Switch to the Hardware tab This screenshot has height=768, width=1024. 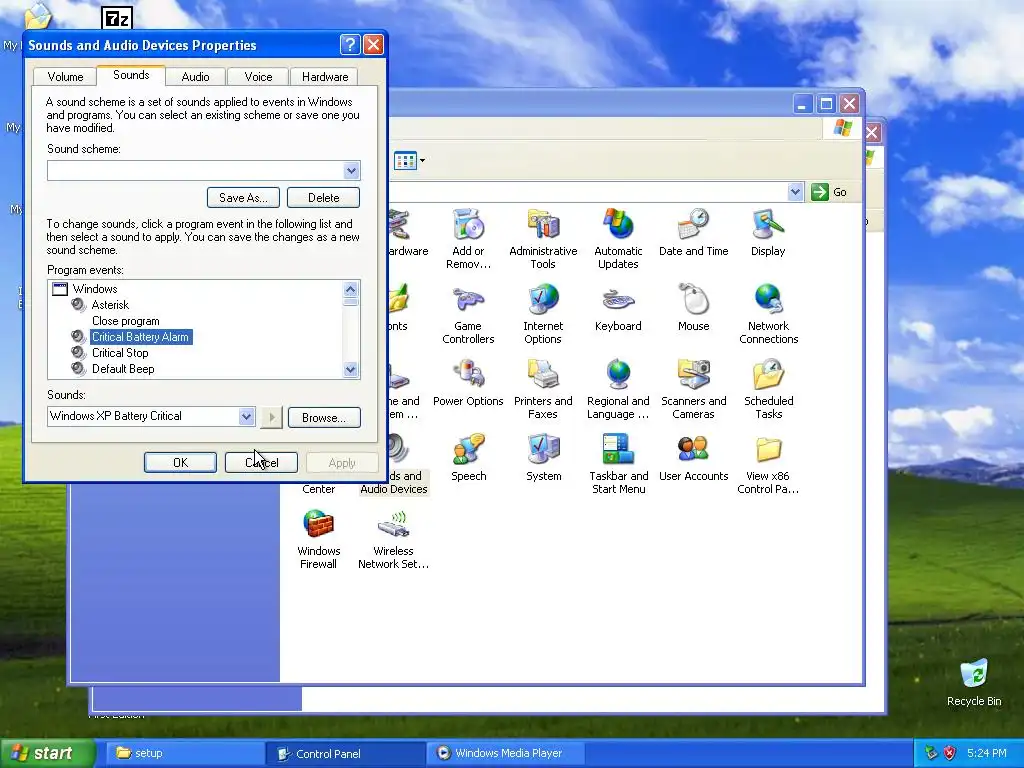325,77
